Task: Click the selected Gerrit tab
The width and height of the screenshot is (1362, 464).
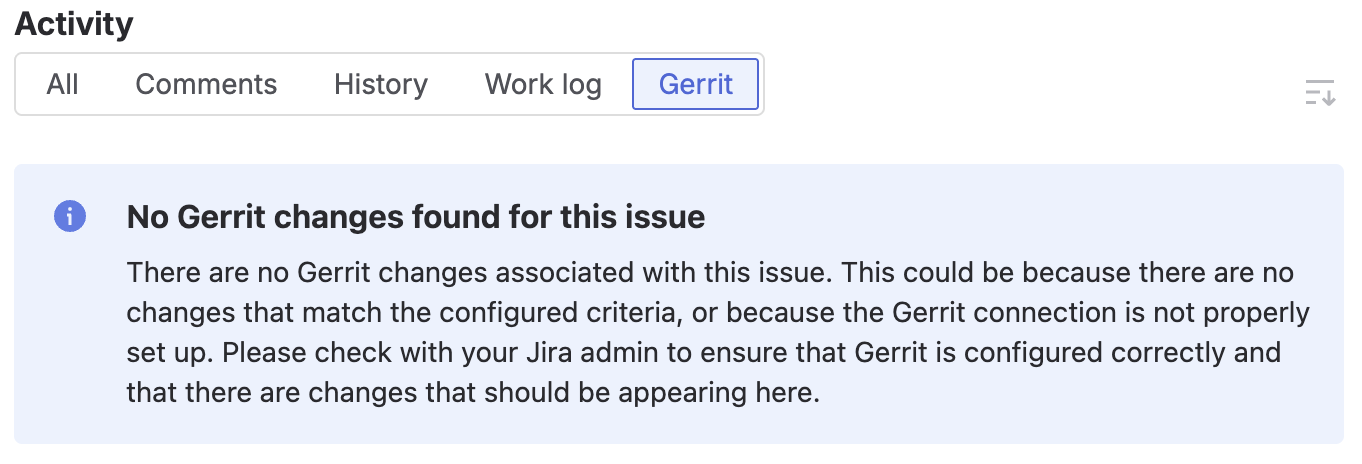Action: pyautogui.click(x=696, y=85)
